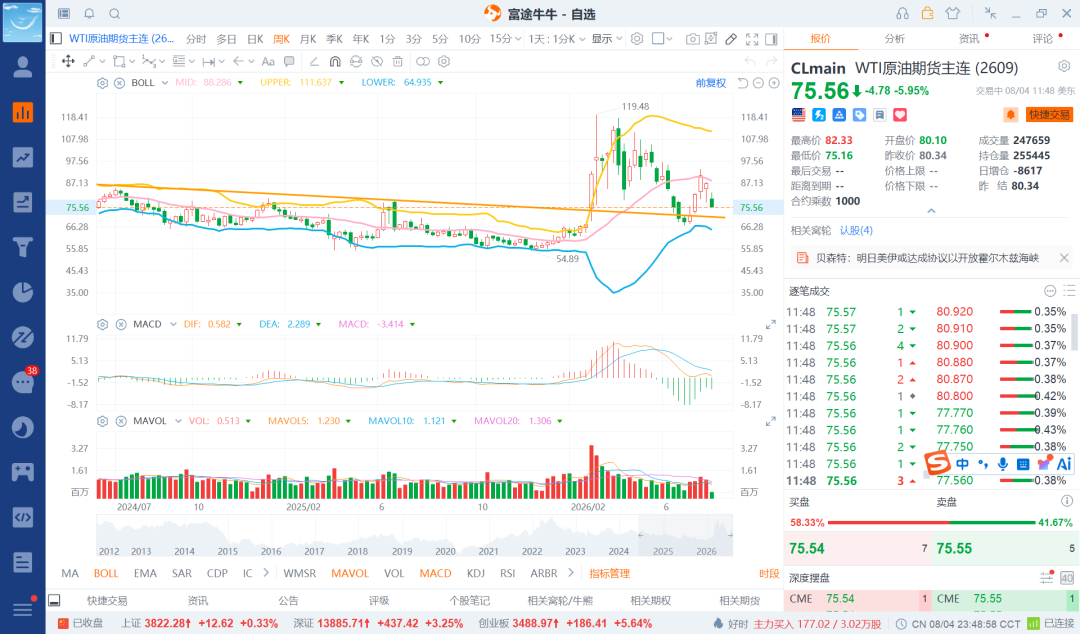Open the notification bell in title bar
This screenshot has height=634, width=1080.
89,14
